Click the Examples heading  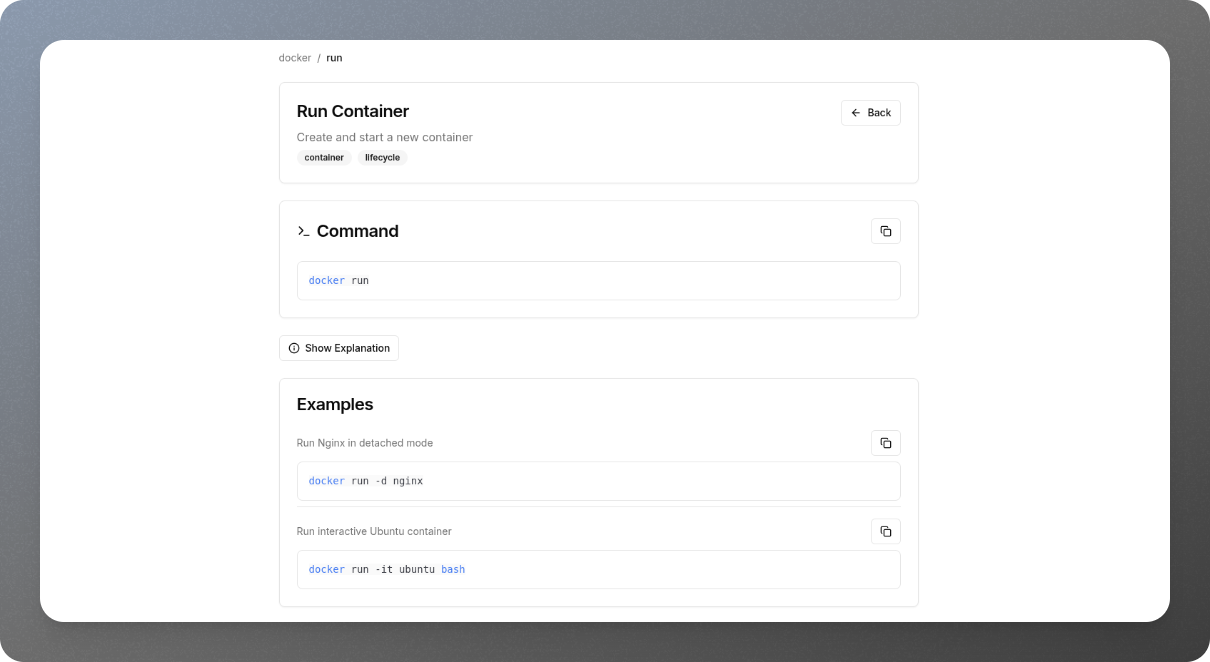coord(335,405)
